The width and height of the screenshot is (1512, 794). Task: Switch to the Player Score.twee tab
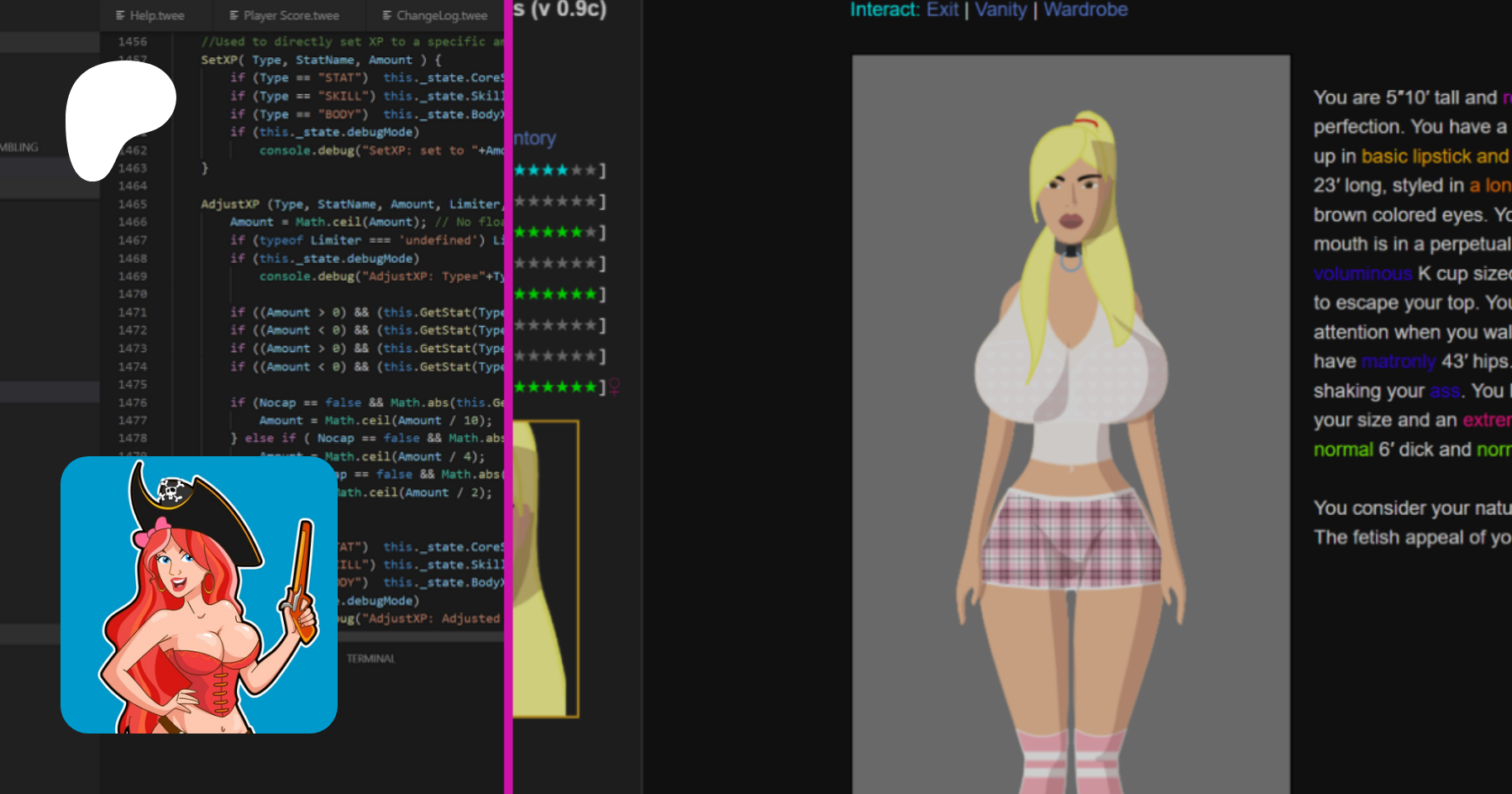[284, 15]
